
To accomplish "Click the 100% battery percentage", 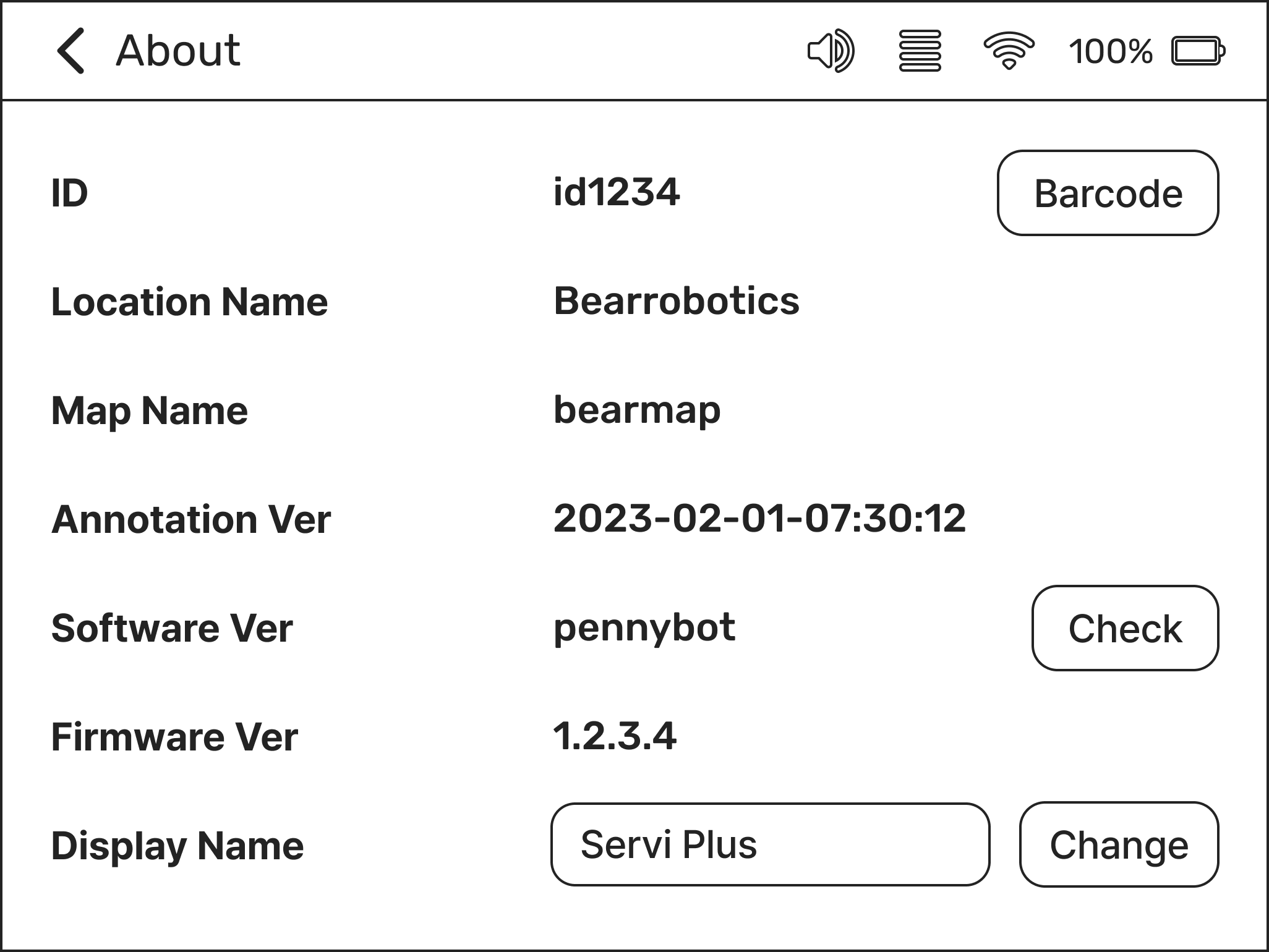I will [1111, 51].
